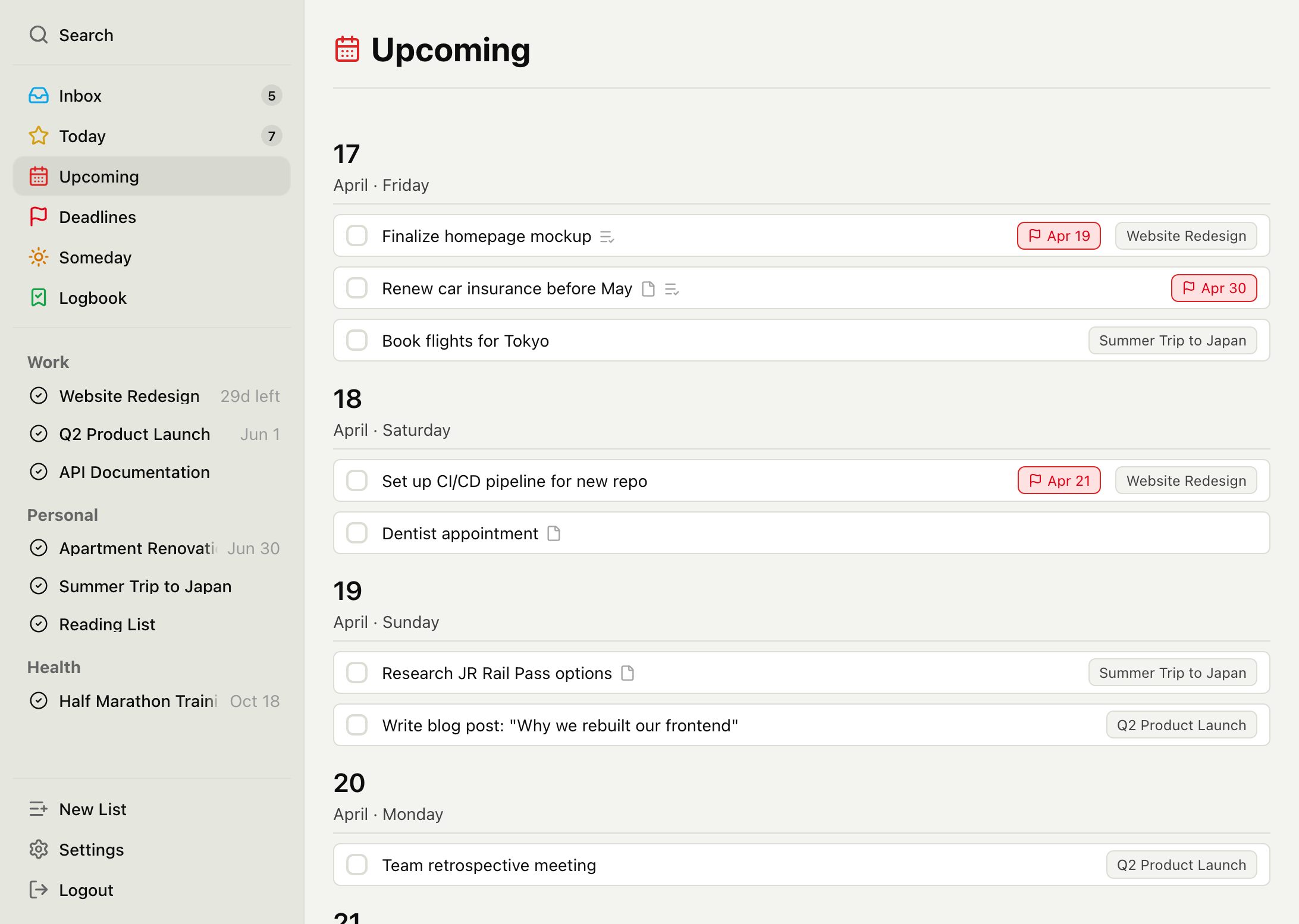
Task: Click the Settings gear icon
Action: pyautogui.click(x=39, y=850)
